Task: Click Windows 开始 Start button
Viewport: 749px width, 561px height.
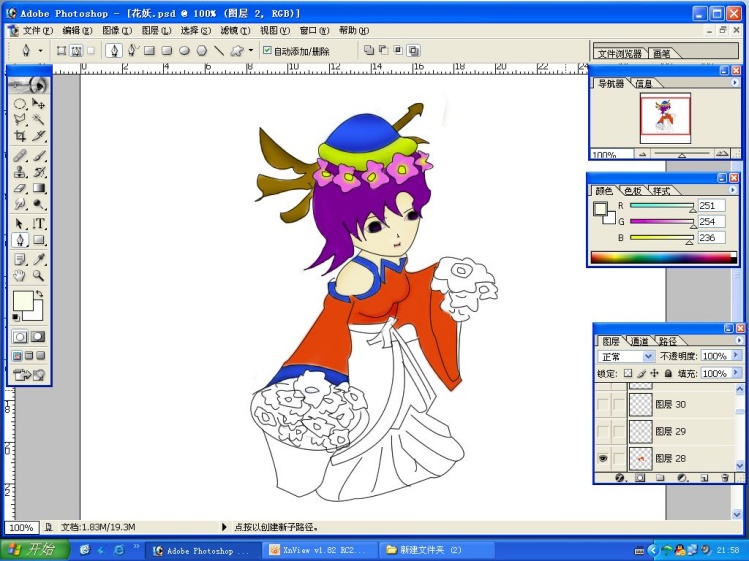Action: pos(34,550)
